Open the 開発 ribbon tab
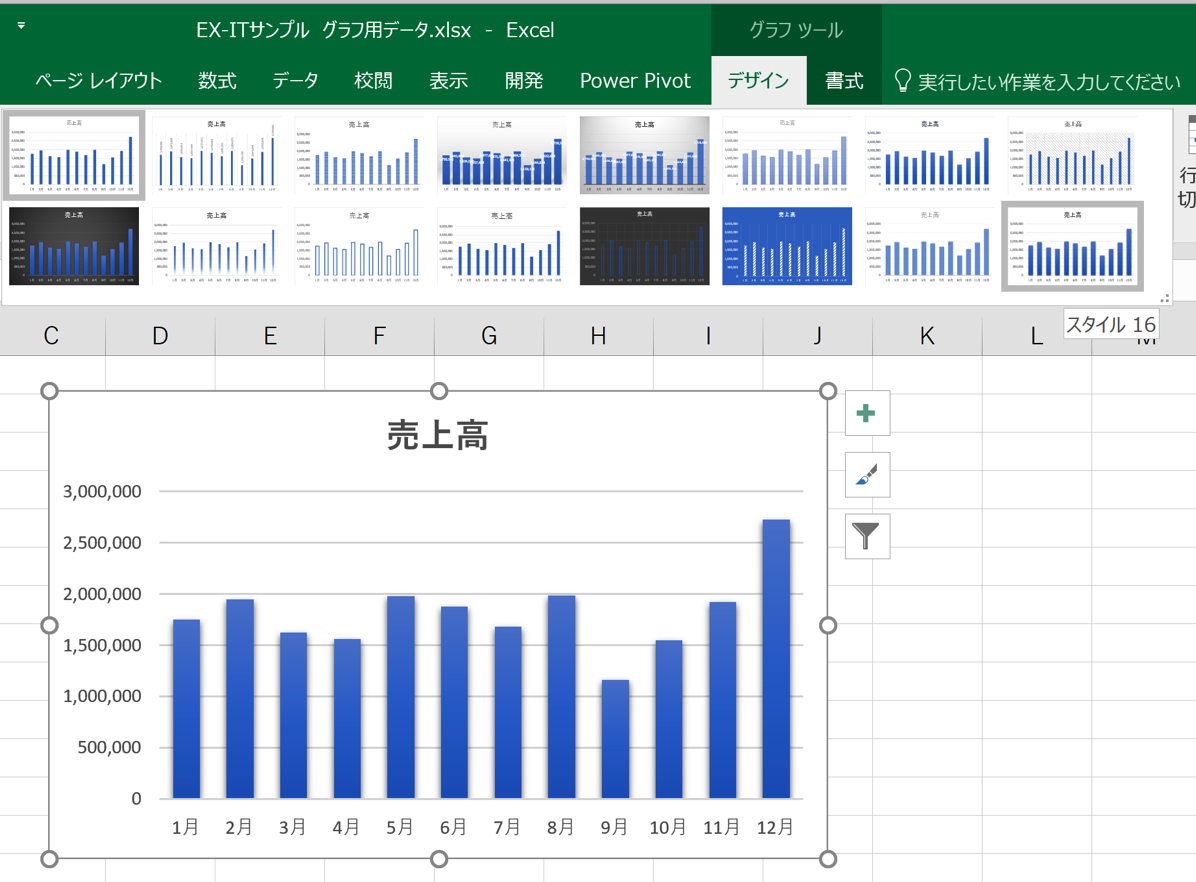The image size is (1196, 882). (524, 81)
